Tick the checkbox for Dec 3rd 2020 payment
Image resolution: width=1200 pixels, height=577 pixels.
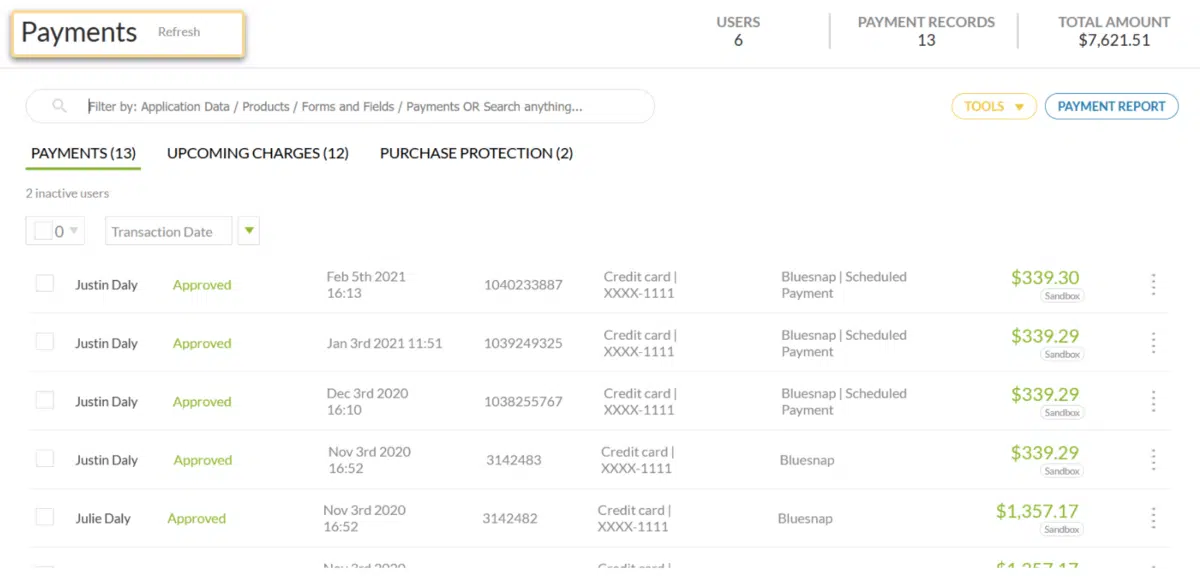[45, 400]
